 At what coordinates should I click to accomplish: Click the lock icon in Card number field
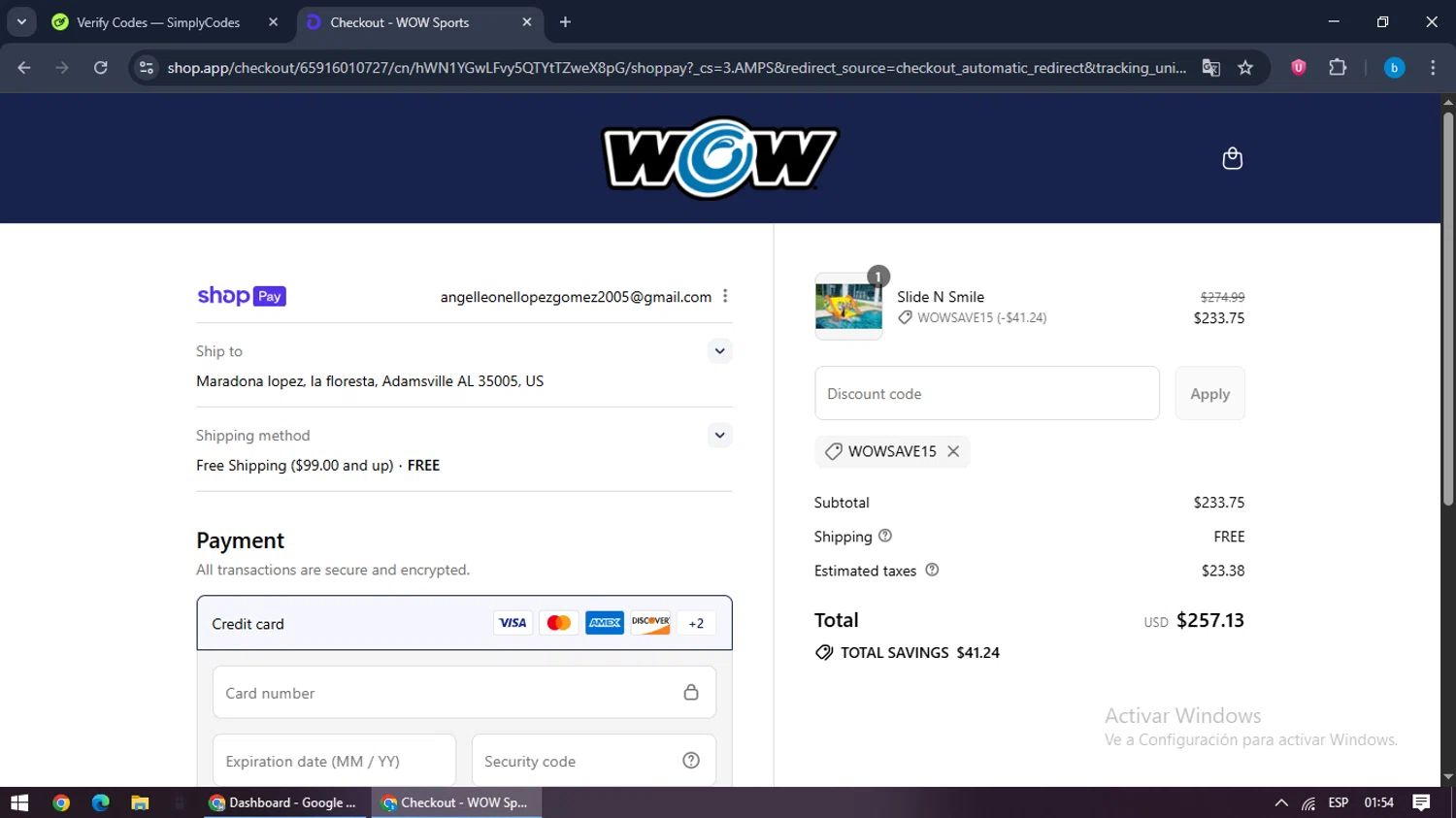[x=691, y=692]
